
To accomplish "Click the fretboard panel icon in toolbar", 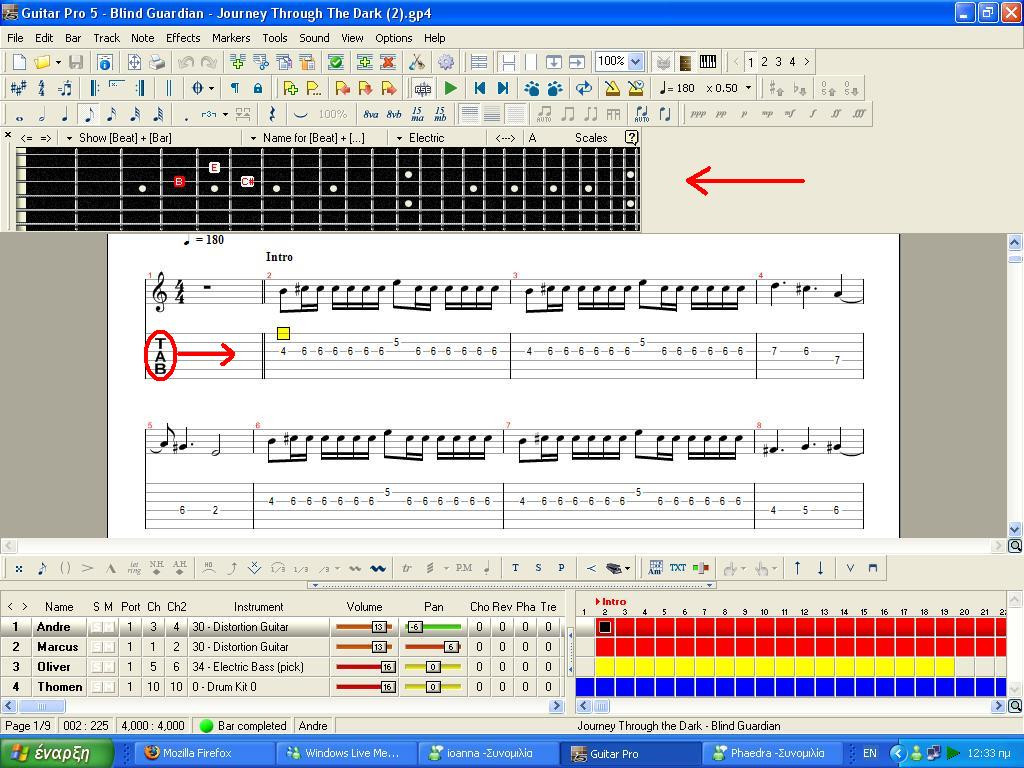I will 685,62.
